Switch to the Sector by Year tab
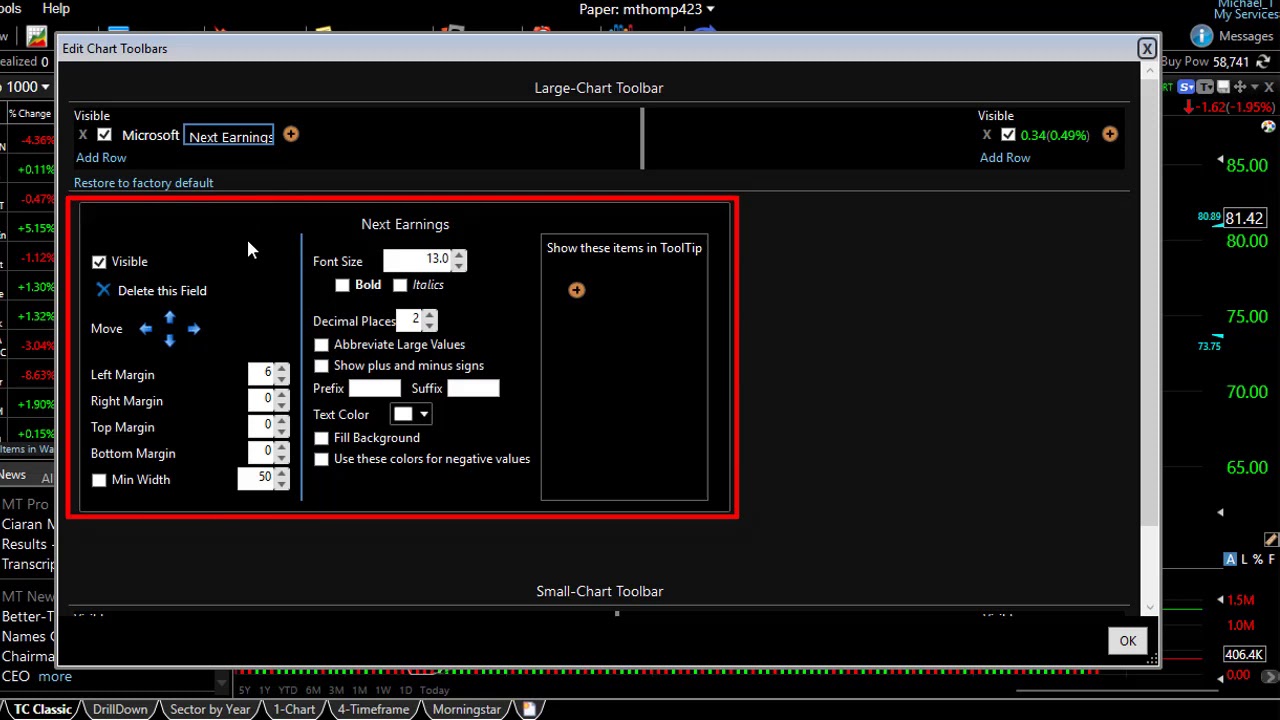The image size is (1280, 720). click(x=210, y=709)
